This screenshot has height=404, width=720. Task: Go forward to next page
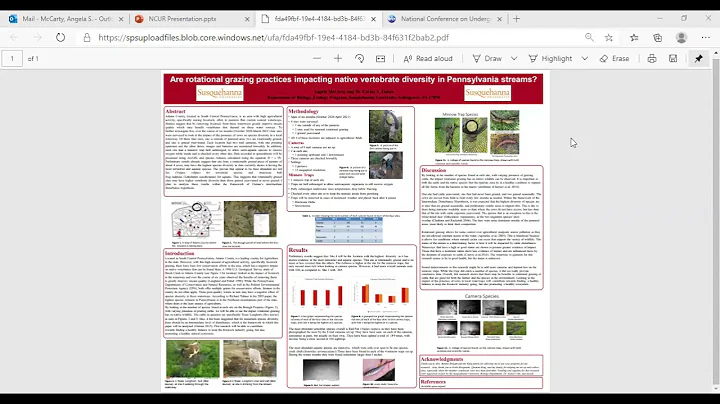pos(37,38)
